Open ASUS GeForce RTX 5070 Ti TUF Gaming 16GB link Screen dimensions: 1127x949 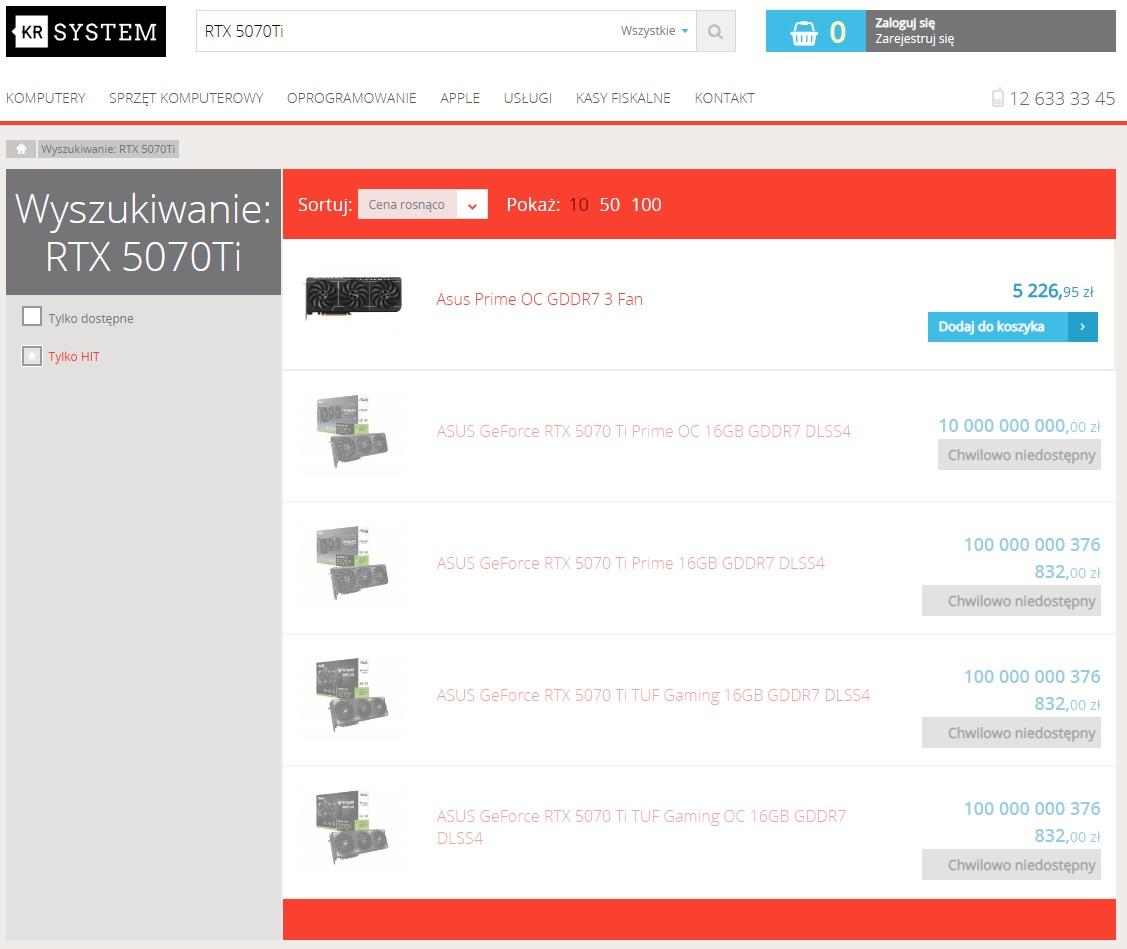coord(653,695)
